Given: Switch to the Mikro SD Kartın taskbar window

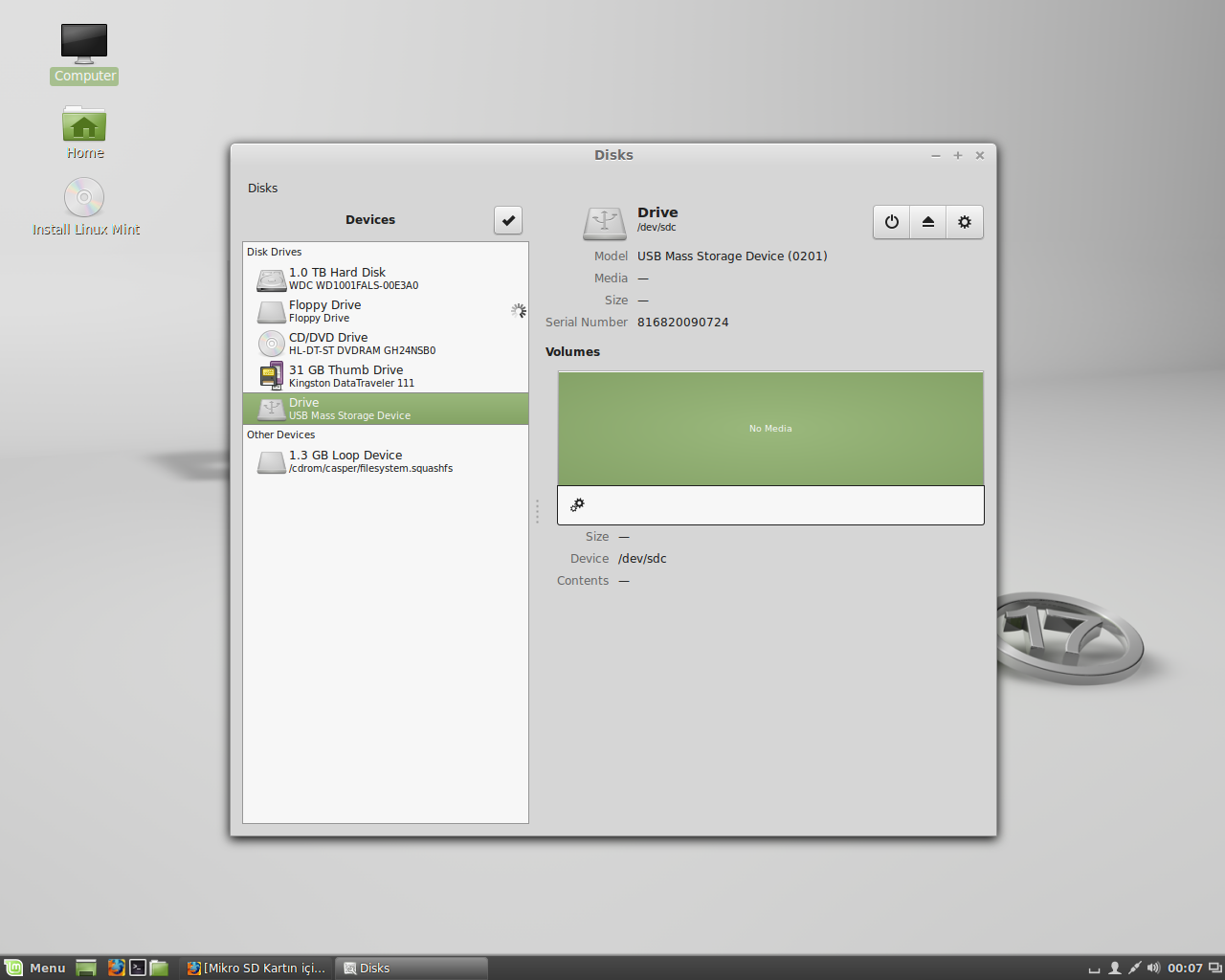Looking at the screenshot, I should click(256, 968).
